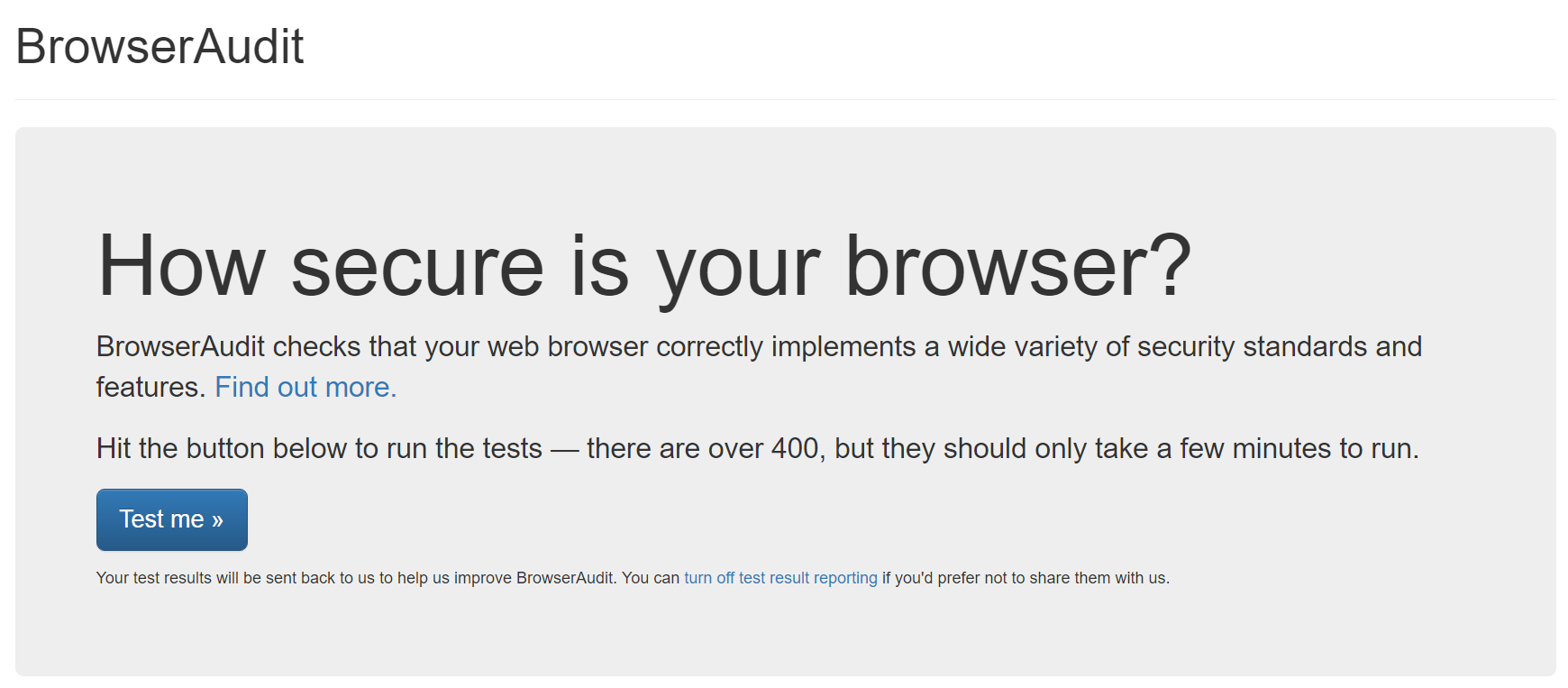
Task: Click the horizontal divider below the title
Action: tap(784, 99)
